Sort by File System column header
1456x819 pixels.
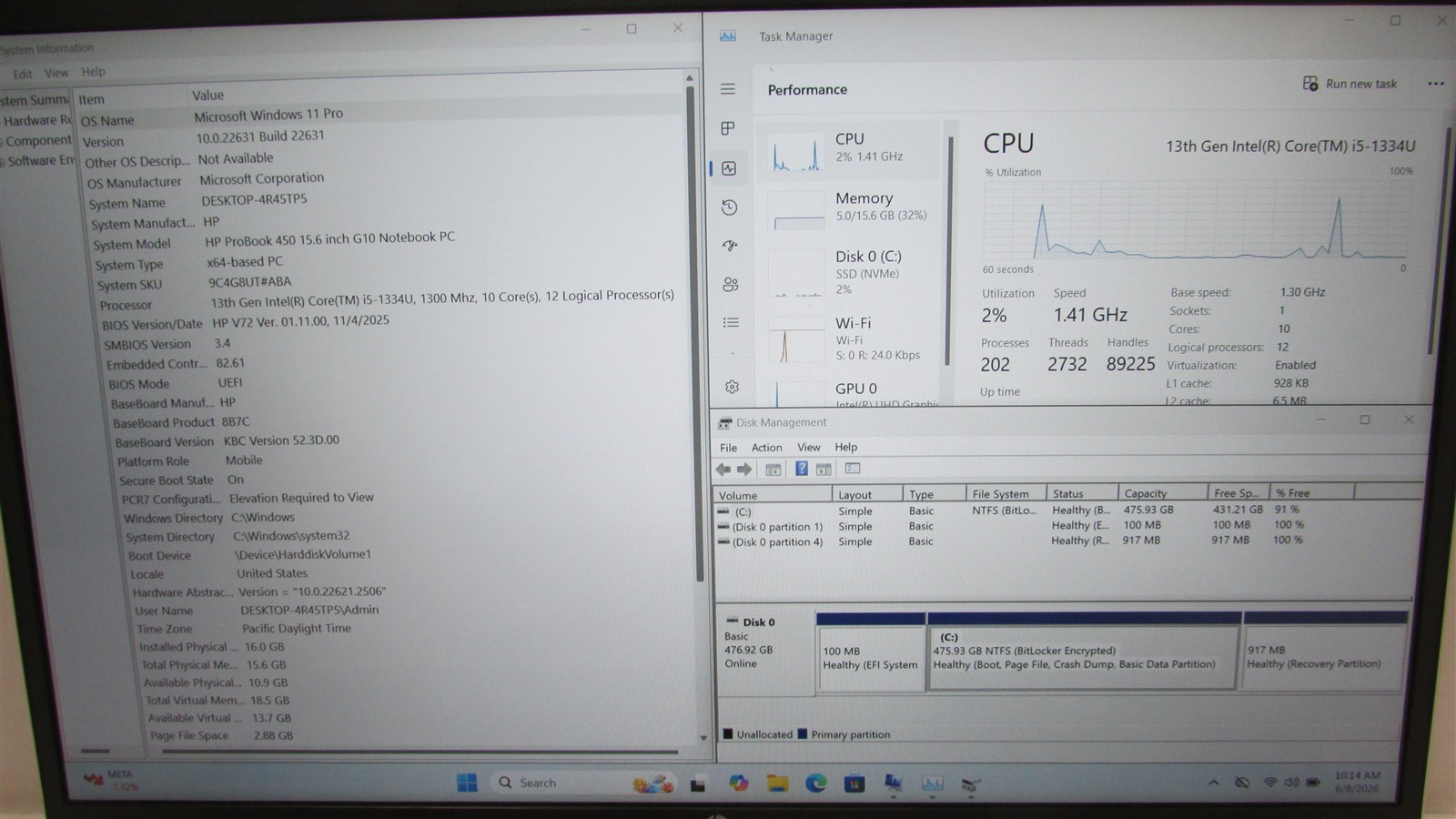pyautogui.click(x=1006, y=493)
